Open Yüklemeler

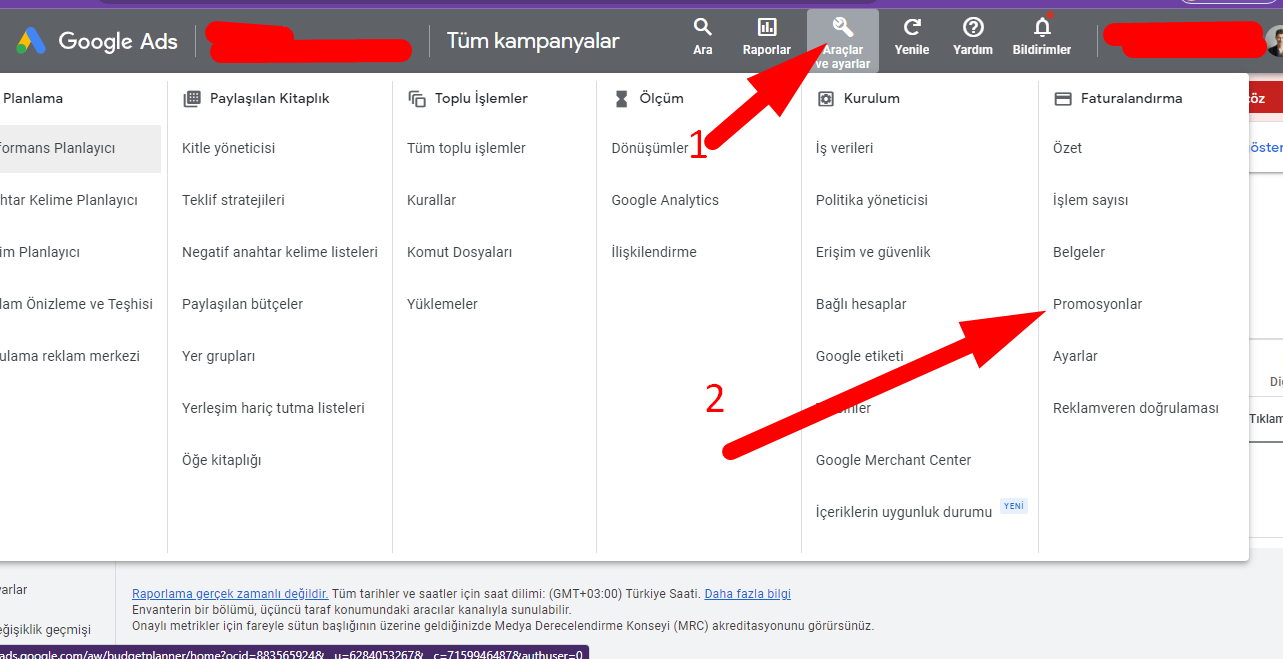click(442, 304)
